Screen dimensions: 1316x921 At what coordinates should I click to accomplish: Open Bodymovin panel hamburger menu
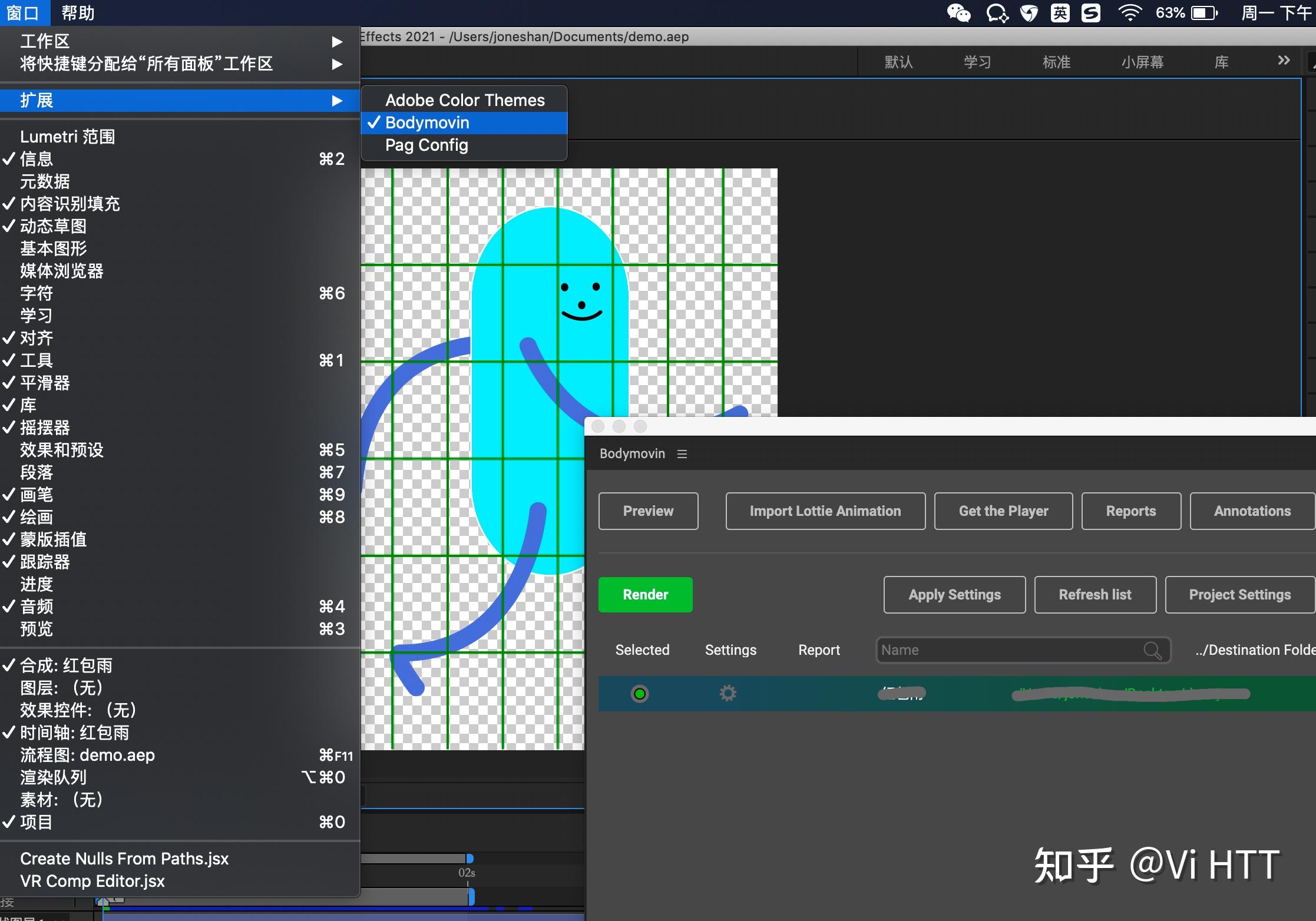point(682,453)
